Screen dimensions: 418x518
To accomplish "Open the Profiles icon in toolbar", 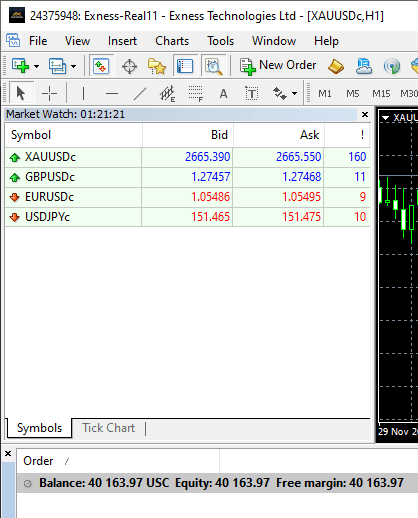I will coord(57,66).
